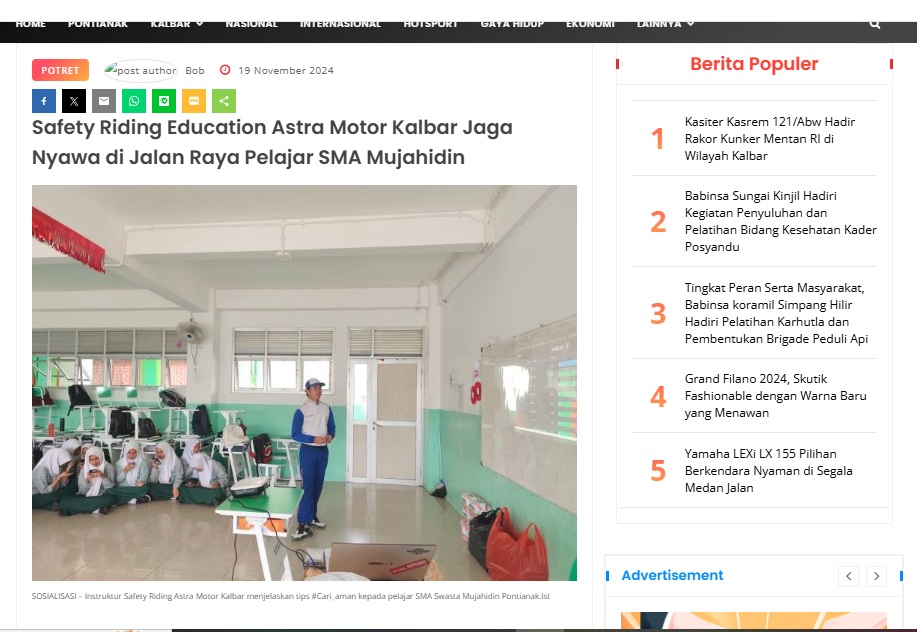Open Kasiter Kasrem 121/Abw popular article
This screenshot has height=632, width=917.
(770, 139)
